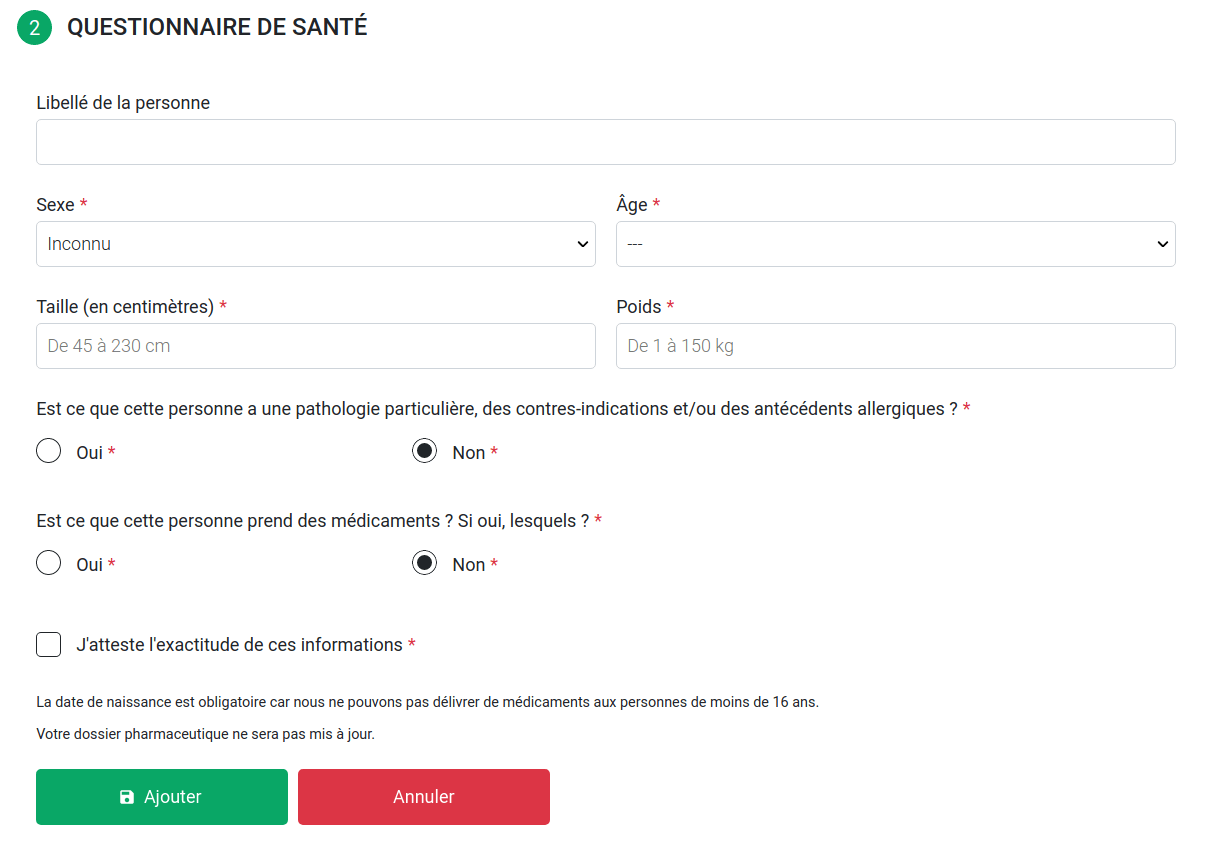1208x844 pixels.
Task: Click the "QUESTIONNAIRE DE SANTÉ" heading
Action: click(x=216, y=27)
